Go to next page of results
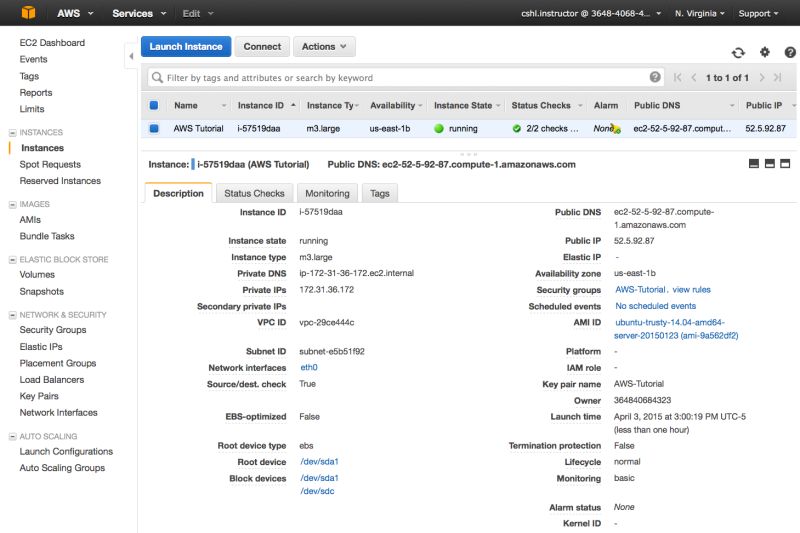800x533 pixels. [x=762, y=78]
